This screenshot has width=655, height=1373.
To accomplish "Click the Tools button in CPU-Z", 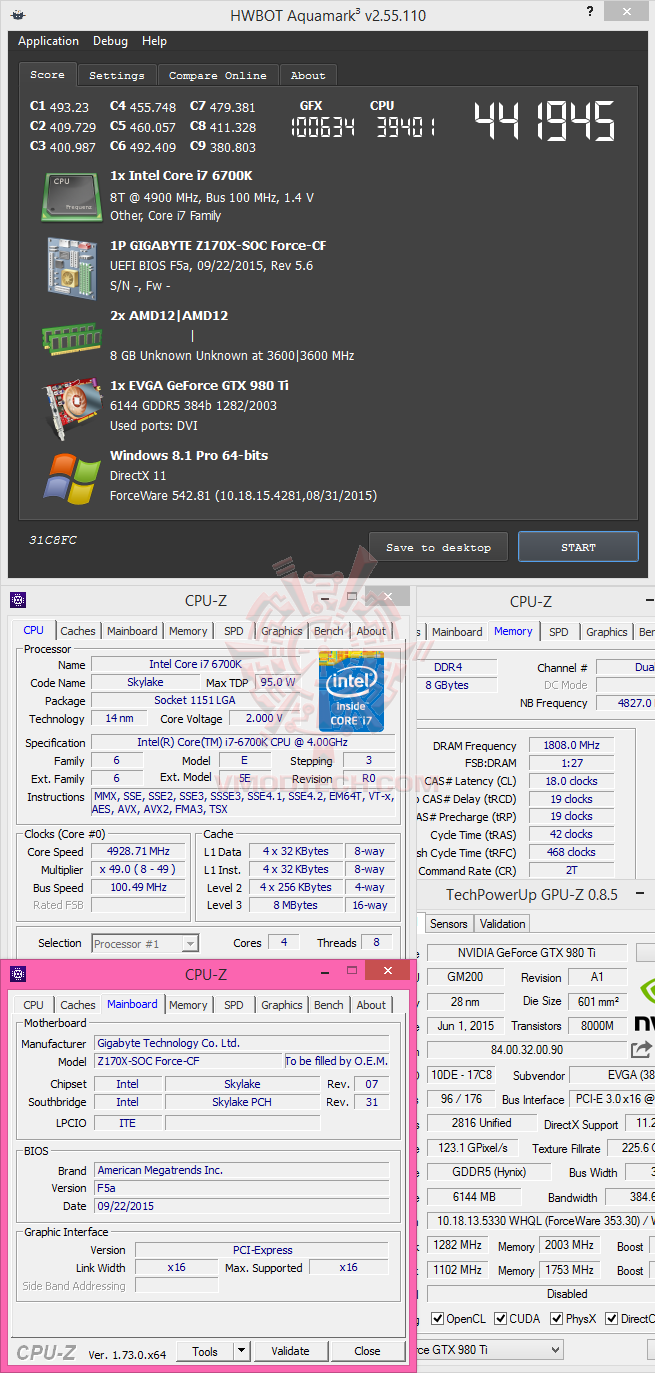I will tap(205, 1351).
